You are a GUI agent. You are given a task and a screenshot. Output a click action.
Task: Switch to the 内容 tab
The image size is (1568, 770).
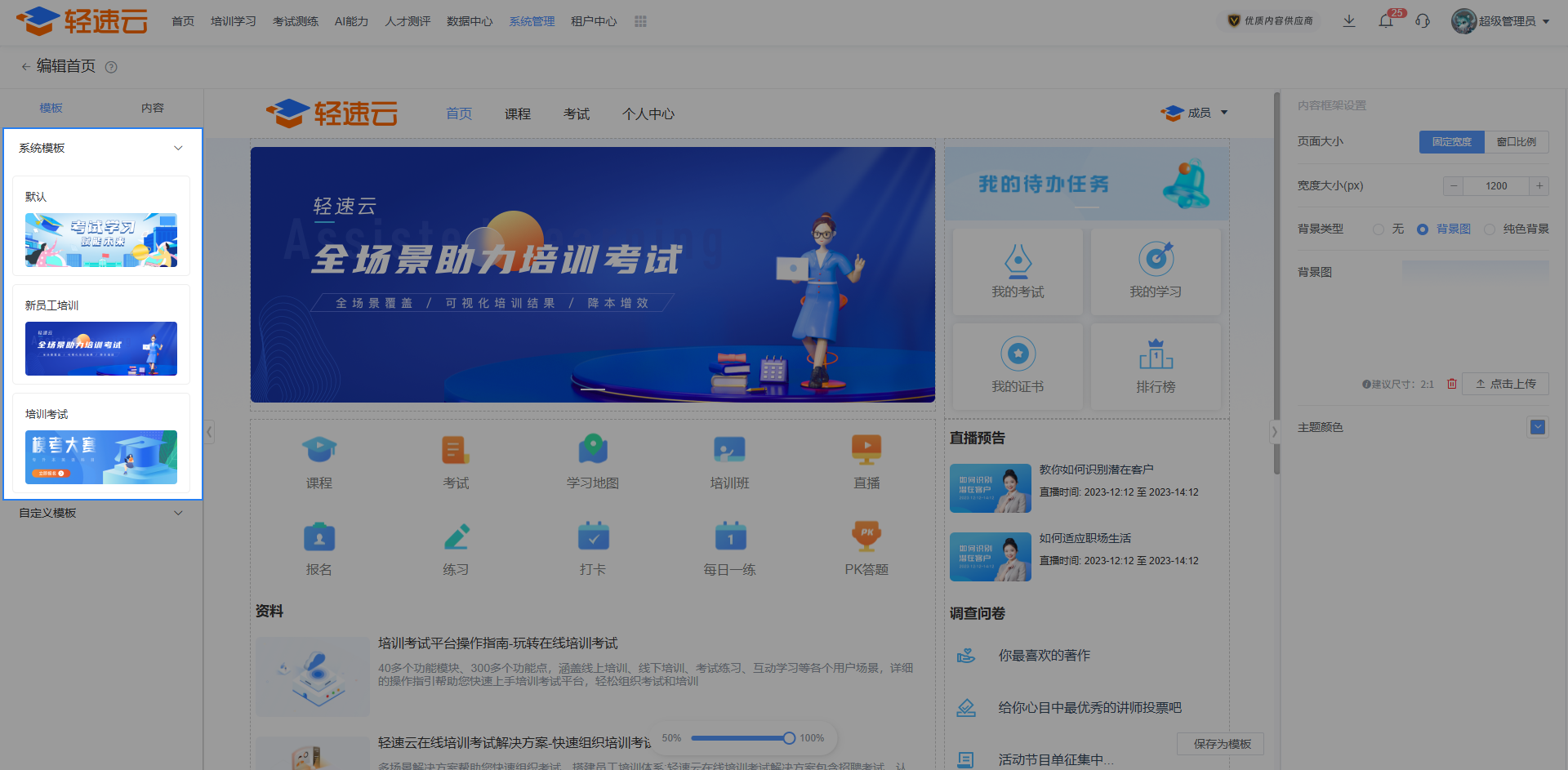pyautogui.click(x=153, y=108)
